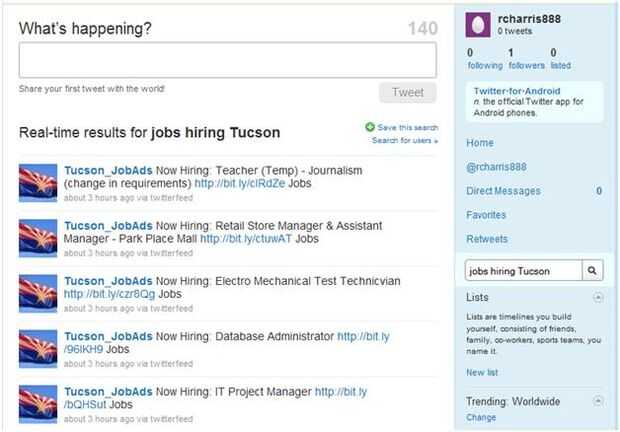The image size is (620, 432).
Task: Click the 0 tweets count text
Action: pyautogui.click(x=514, y=31)
